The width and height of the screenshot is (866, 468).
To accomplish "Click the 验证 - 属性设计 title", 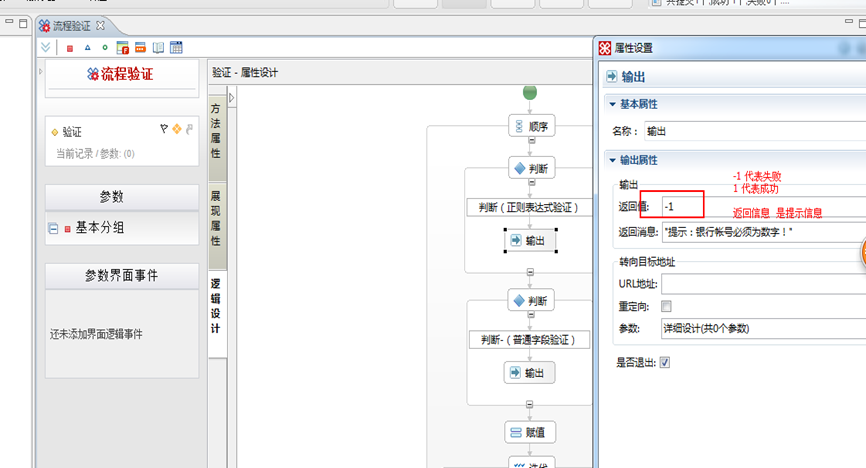I will coord(245,72).
